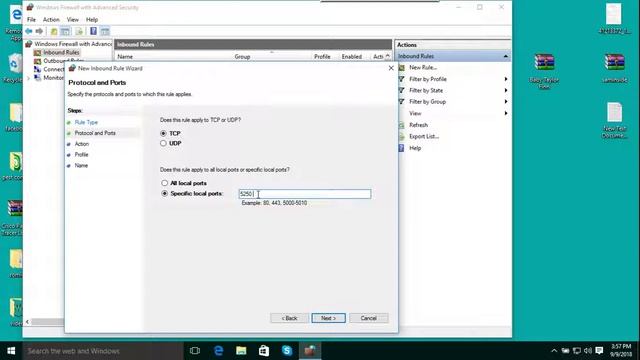Expand Filter by State submenu arrow

(506, 90)
